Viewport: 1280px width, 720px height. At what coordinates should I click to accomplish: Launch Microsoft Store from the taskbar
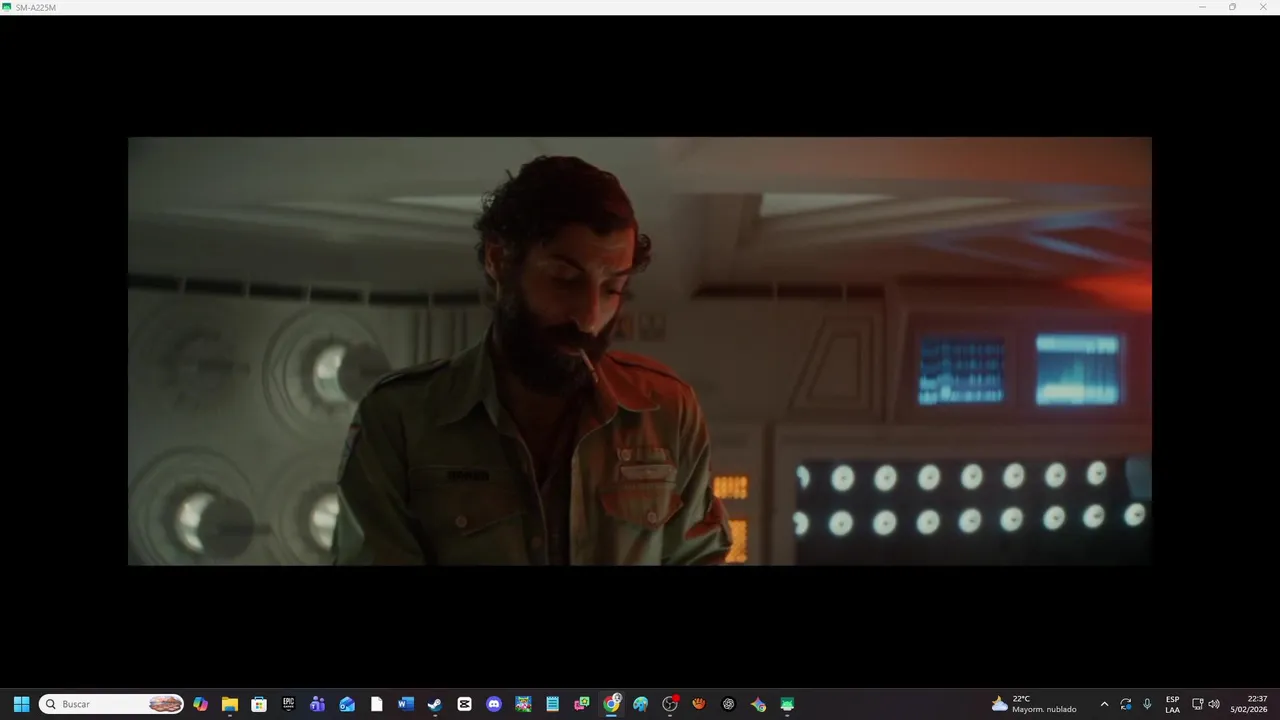click(259, 704)
